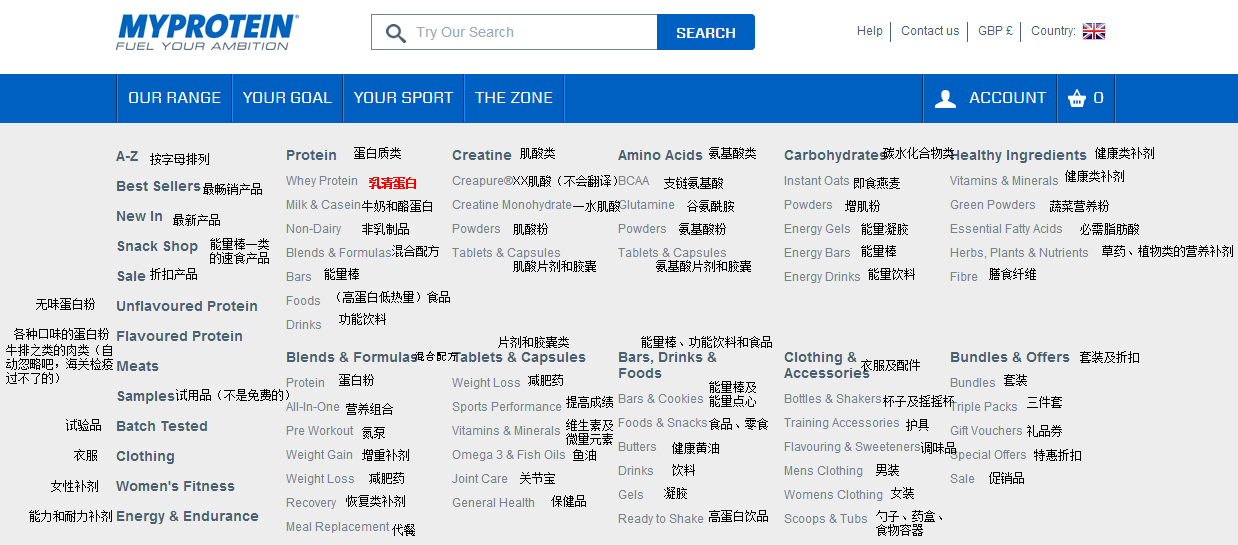
Task: Click the Scoops & Tubs link
Action: coord(826,519)
